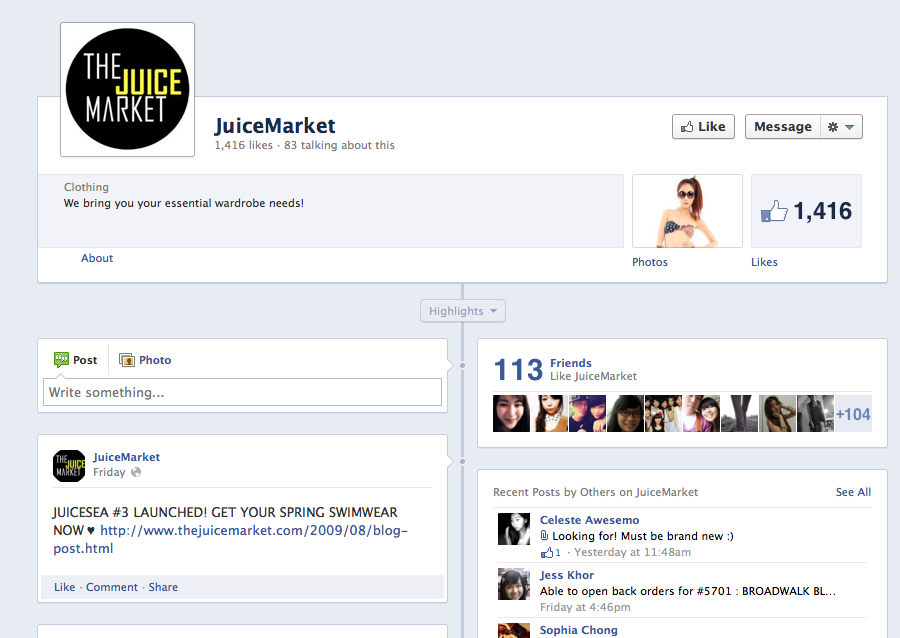Click the green Post speech bubble icon
The image size is (900, 638).
click(61, 360)
